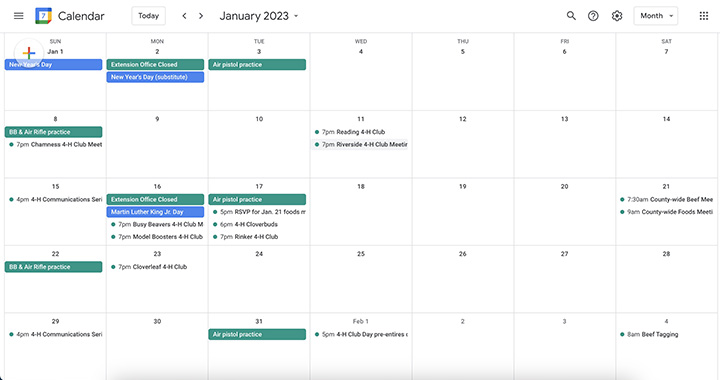
Task: Open the search magnifier icon
Action: [571, 16]
